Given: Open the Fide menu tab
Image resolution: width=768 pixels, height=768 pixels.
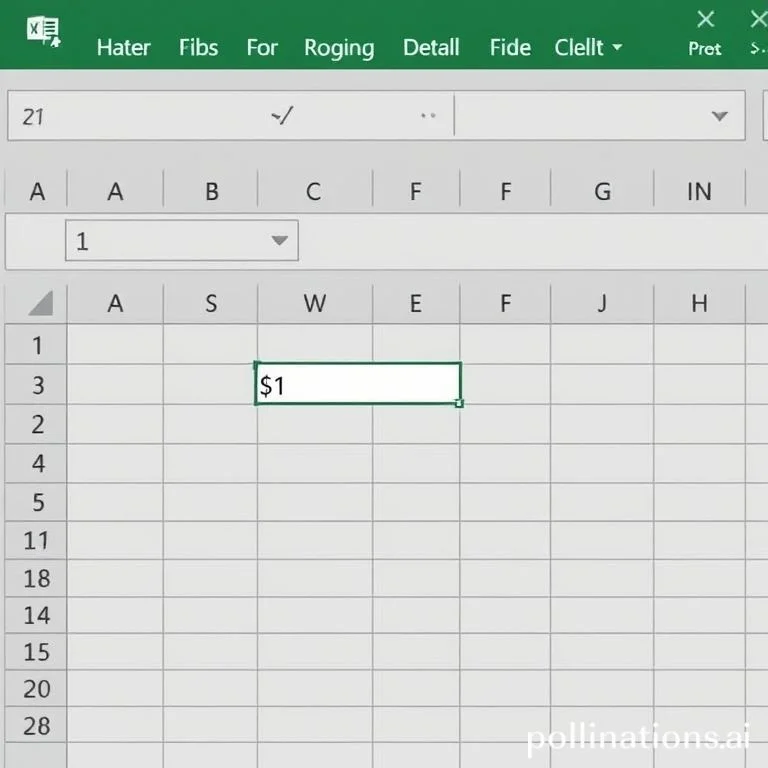Looking at the screenshot, I should tap(510, 48).
